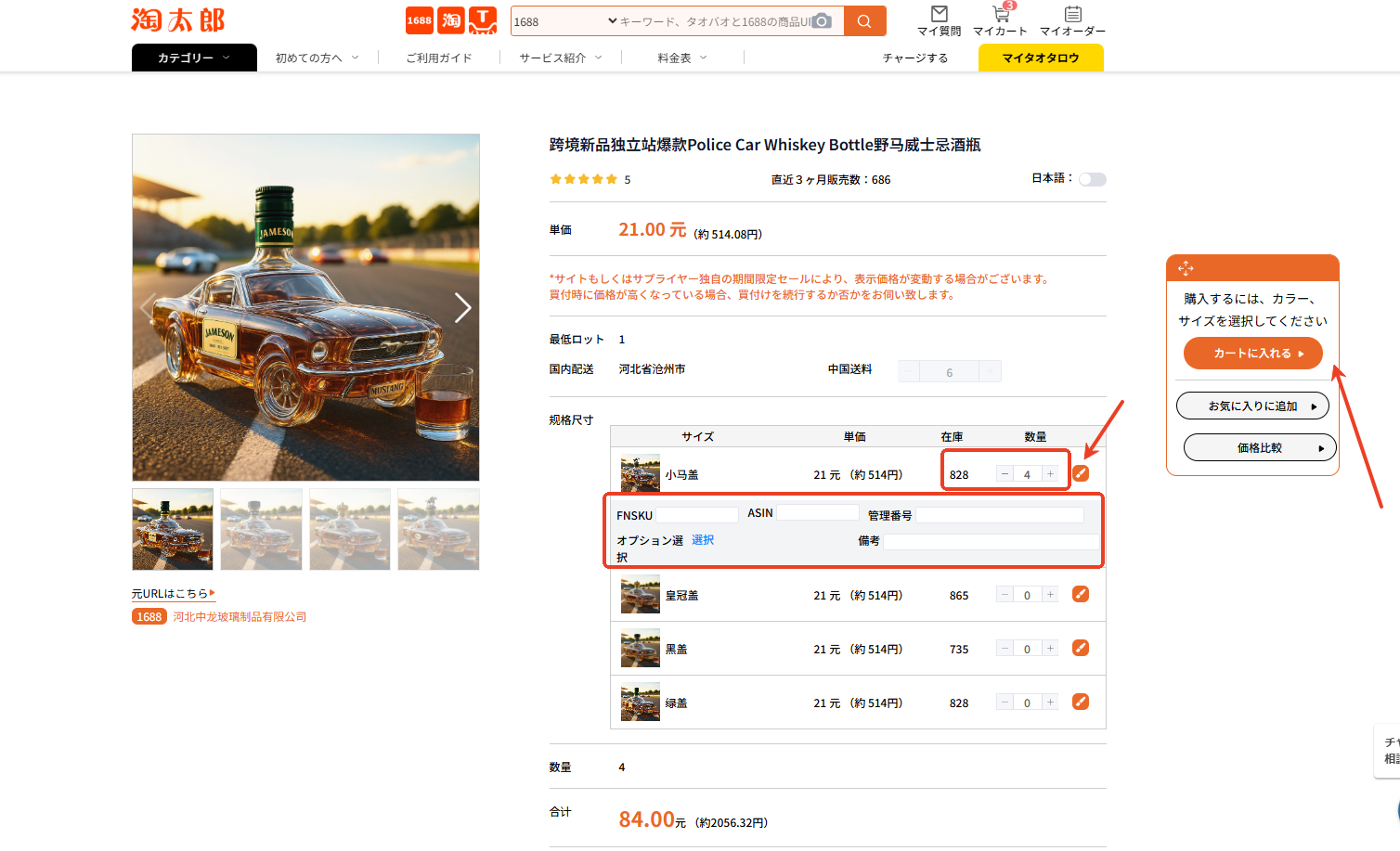Click the move handle on floating panel
Viewport: 1400px width, 851px height.
tap(1186, 268)
